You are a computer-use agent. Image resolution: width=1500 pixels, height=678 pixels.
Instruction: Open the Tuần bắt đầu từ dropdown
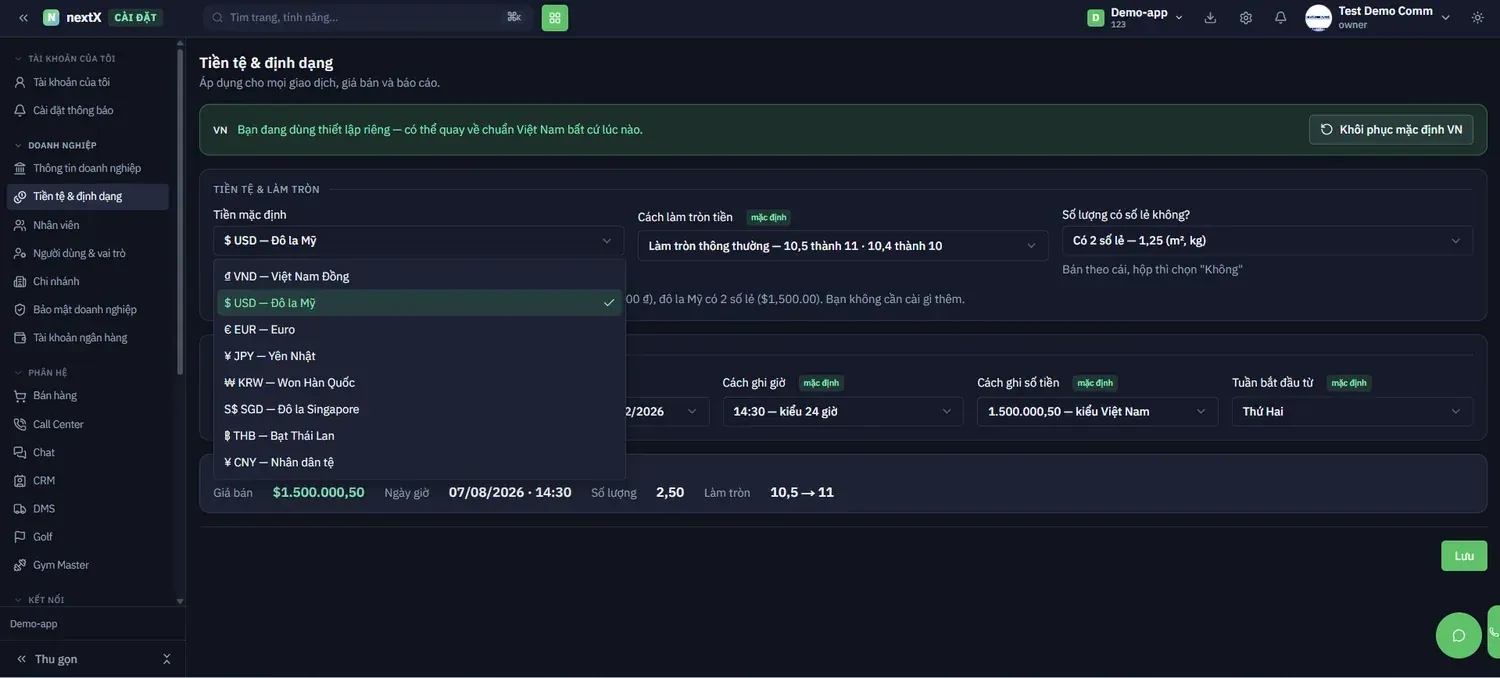click(1352, 411)
